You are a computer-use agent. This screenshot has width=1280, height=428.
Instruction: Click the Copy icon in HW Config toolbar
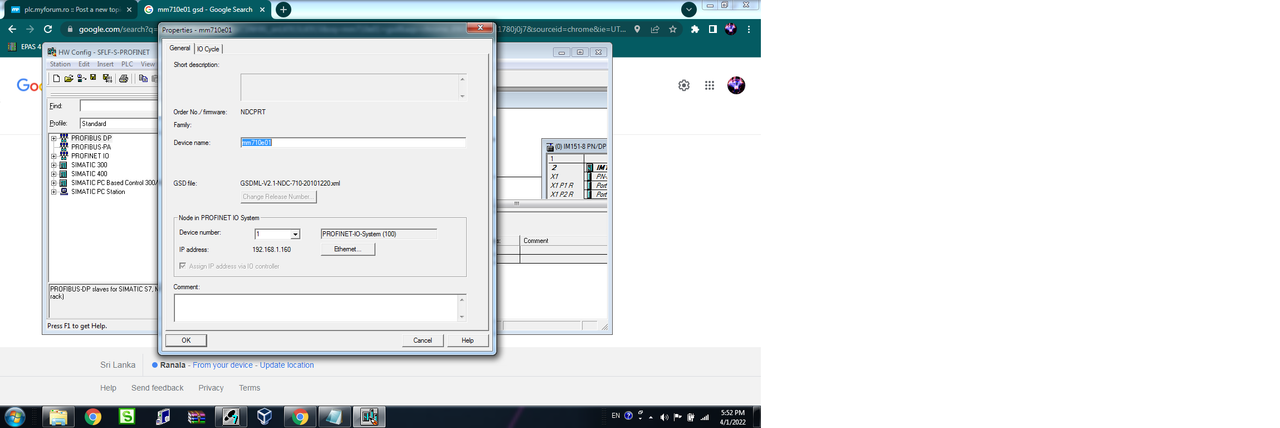pyautogui.click(x=143, y=78)
